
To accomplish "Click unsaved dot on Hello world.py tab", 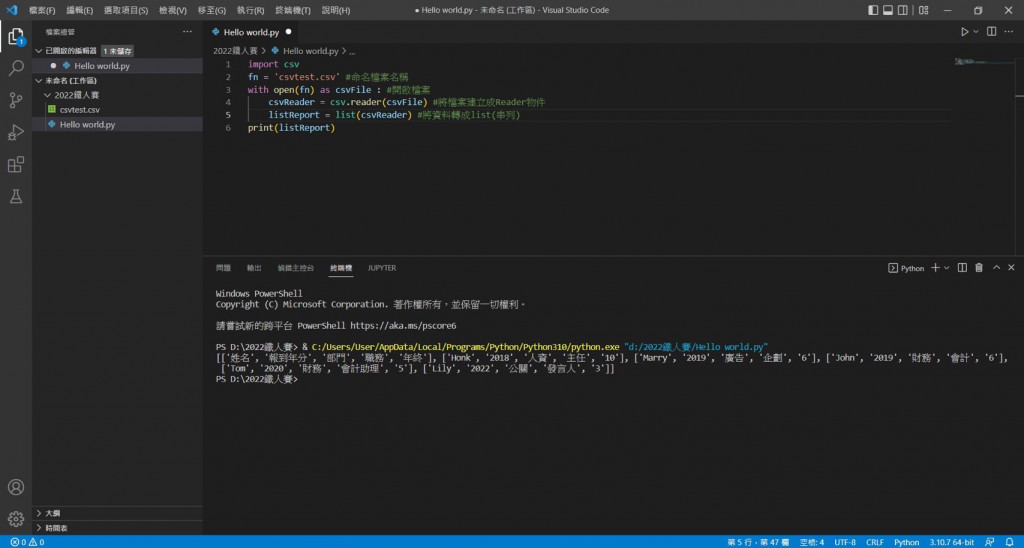I will (288, 31).
